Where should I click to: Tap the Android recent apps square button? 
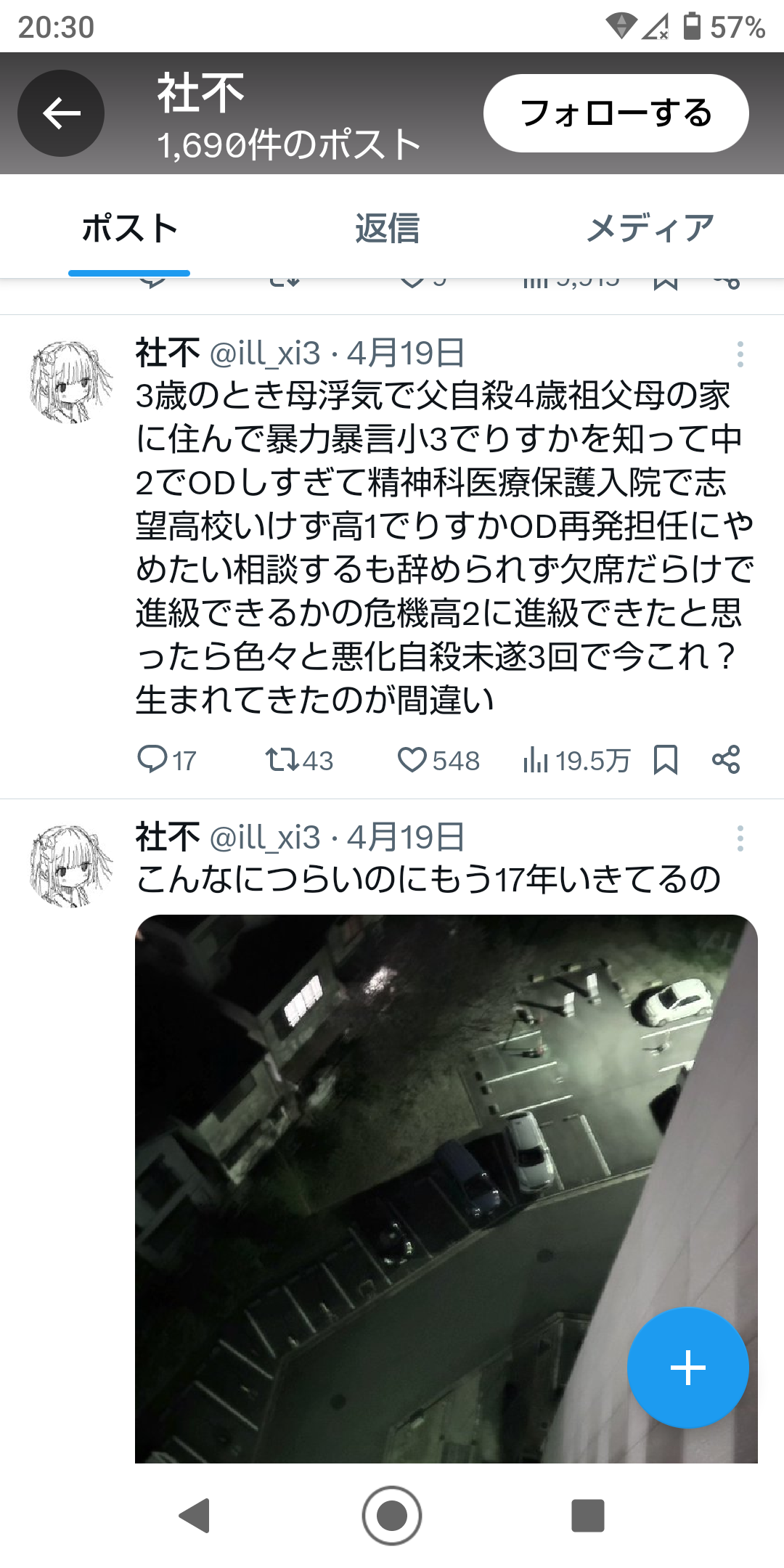click(x=588, y=1515)
